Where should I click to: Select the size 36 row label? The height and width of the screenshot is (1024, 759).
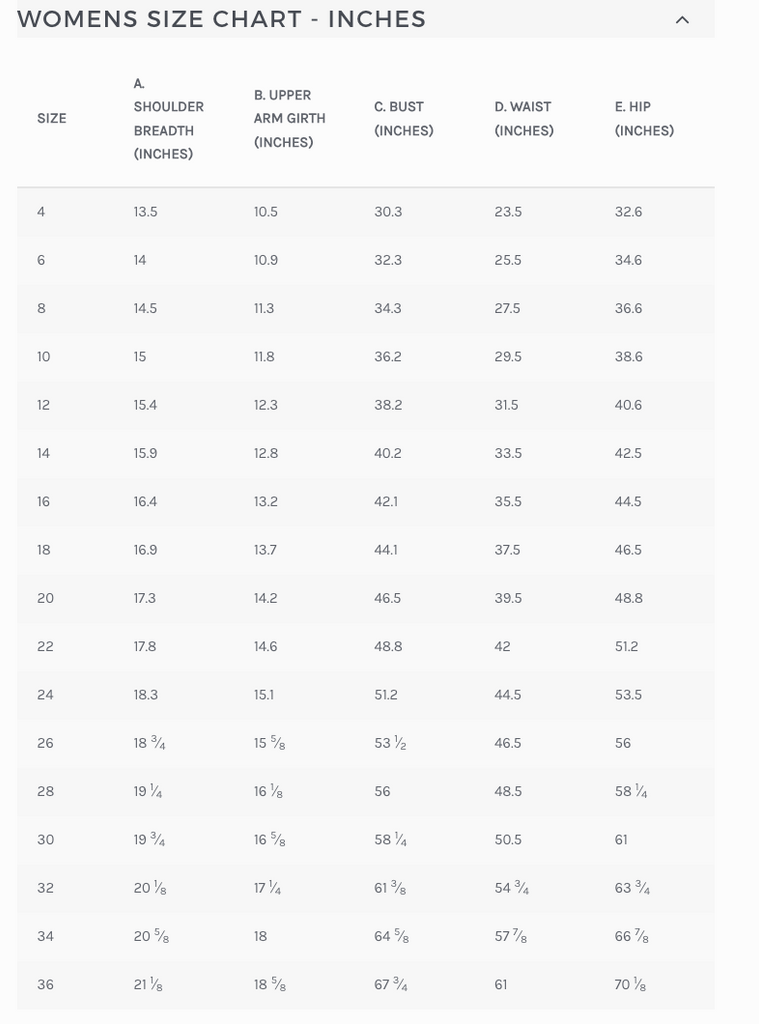(x=45, y=985)
